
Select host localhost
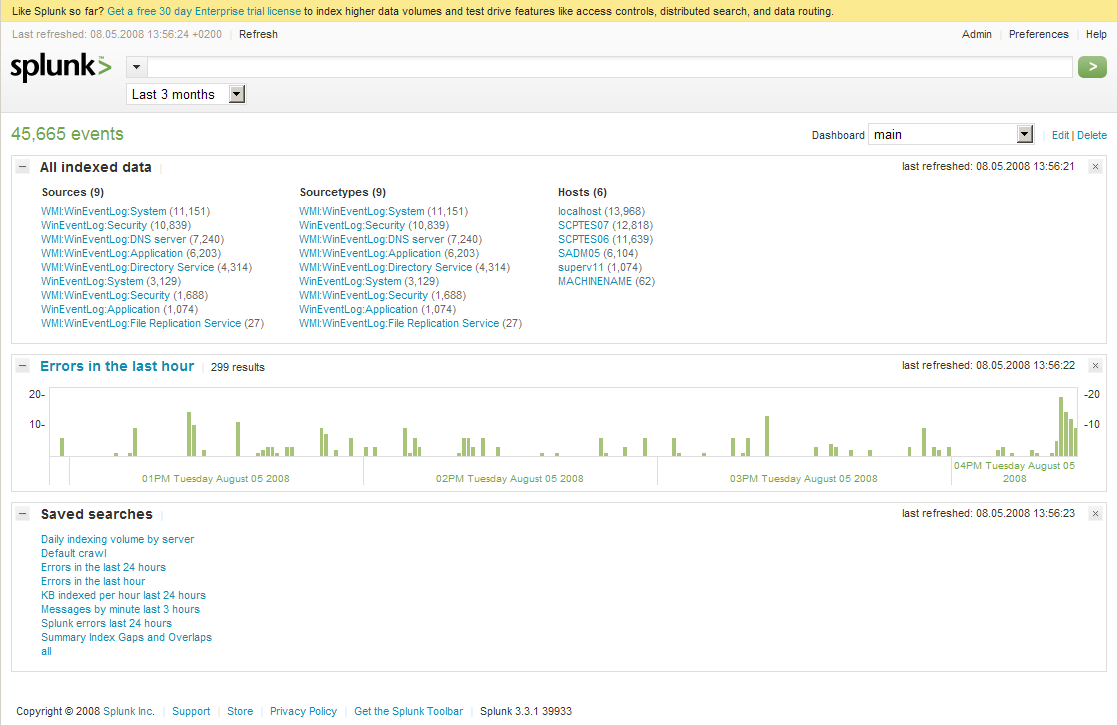[579, 212]
